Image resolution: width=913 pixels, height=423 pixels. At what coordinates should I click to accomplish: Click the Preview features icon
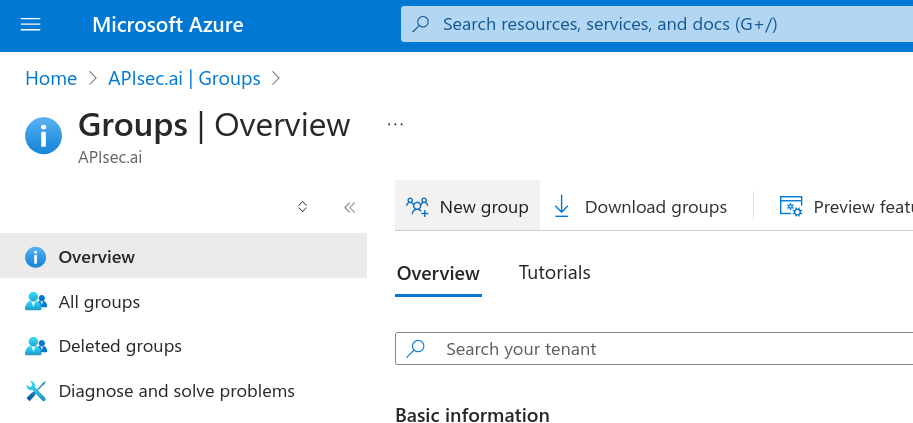click(791, 206)
